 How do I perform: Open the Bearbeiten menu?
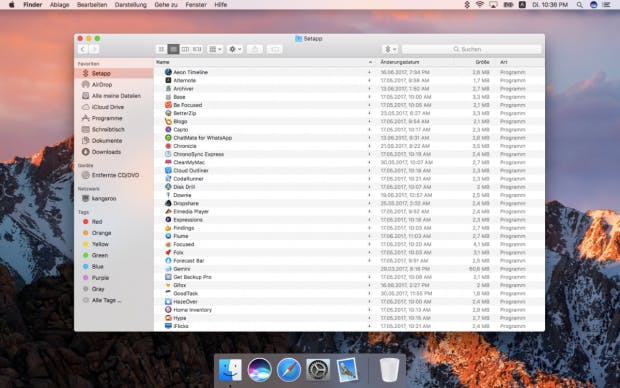point(92,5)
